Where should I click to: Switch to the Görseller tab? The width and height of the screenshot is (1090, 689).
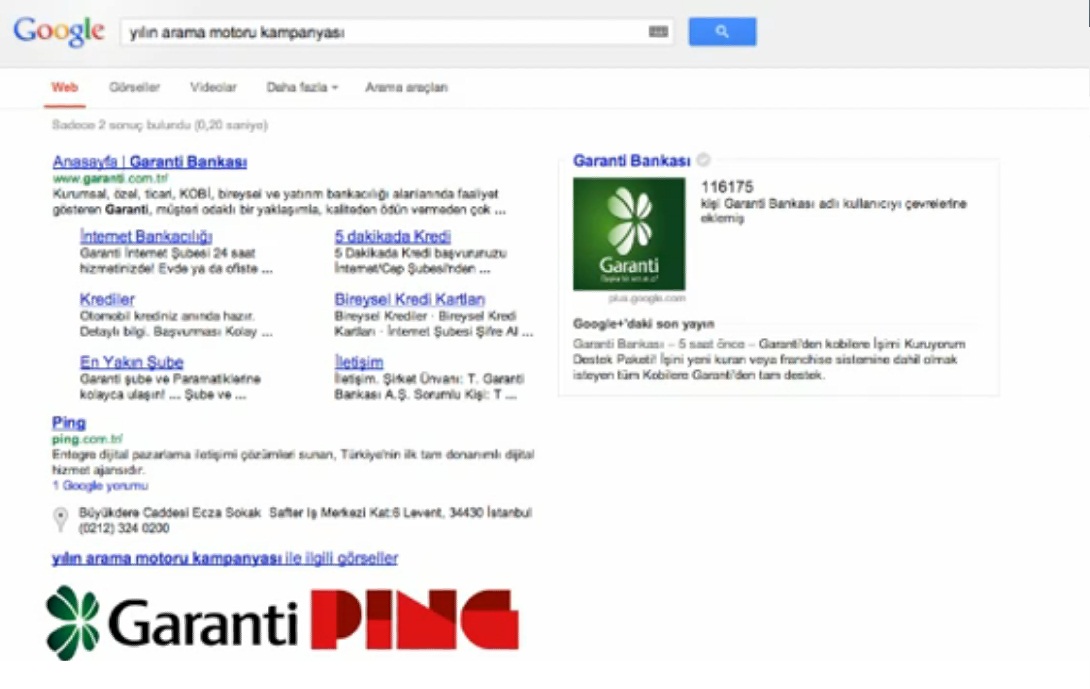pyautogui.click(x=134, y=87)
